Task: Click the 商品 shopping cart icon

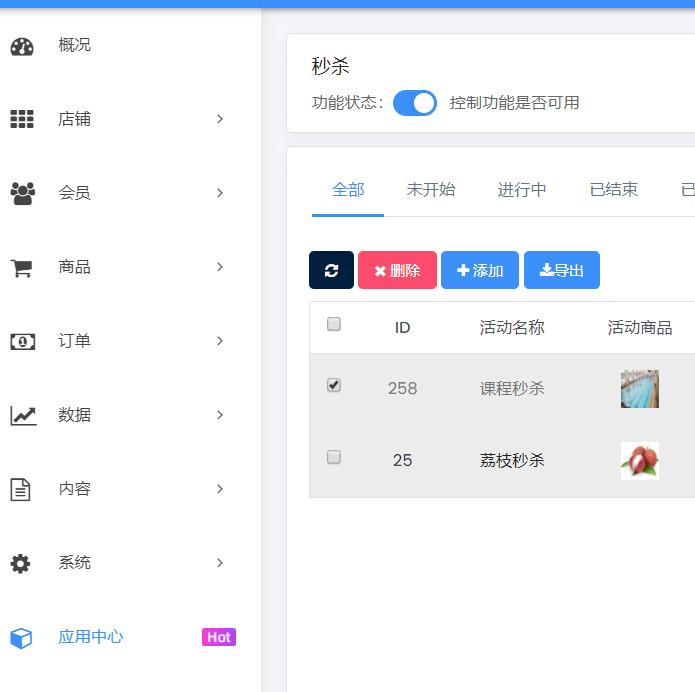Action: point(21,268)
